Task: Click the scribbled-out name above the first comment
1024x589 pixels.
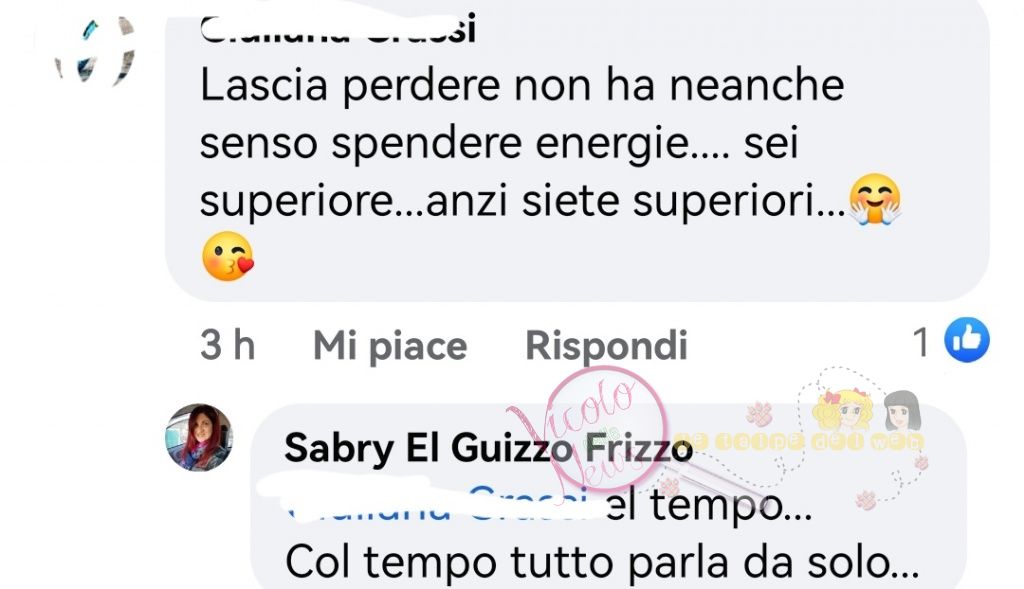Action: tap(338, 30)
